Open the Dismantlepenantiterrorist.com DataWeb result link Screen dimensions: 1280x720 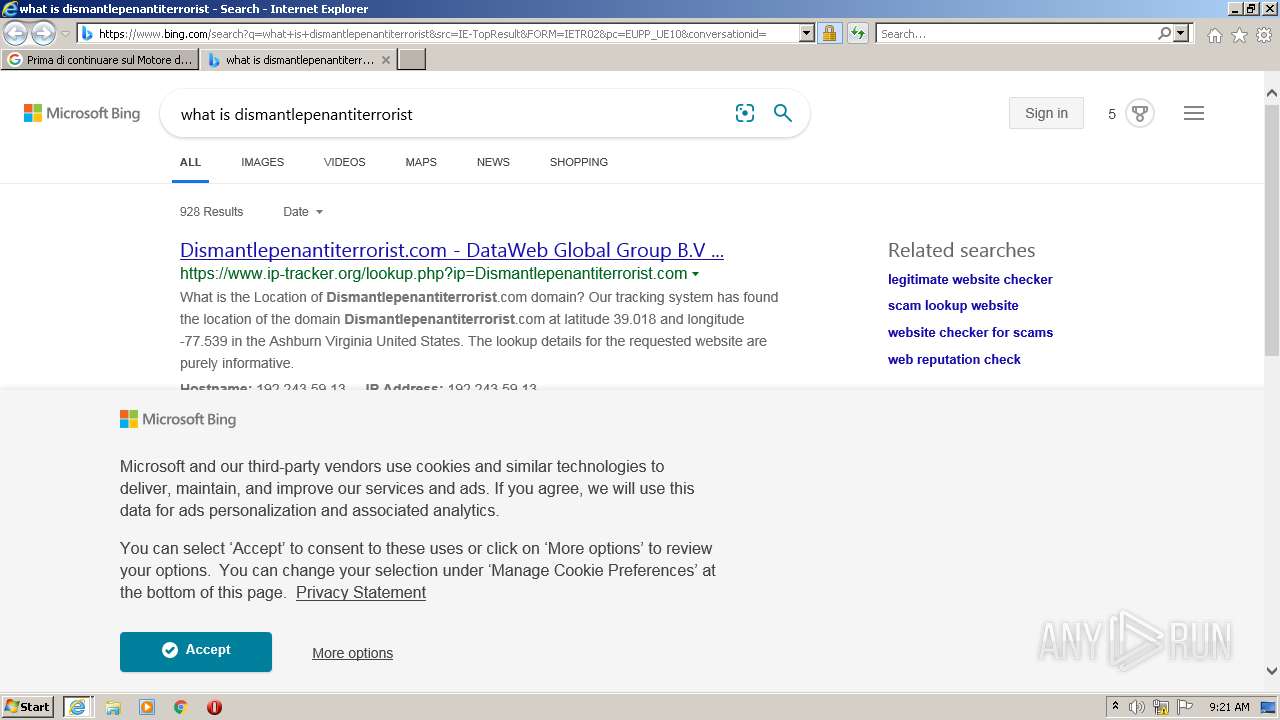(x=452, y=250)
